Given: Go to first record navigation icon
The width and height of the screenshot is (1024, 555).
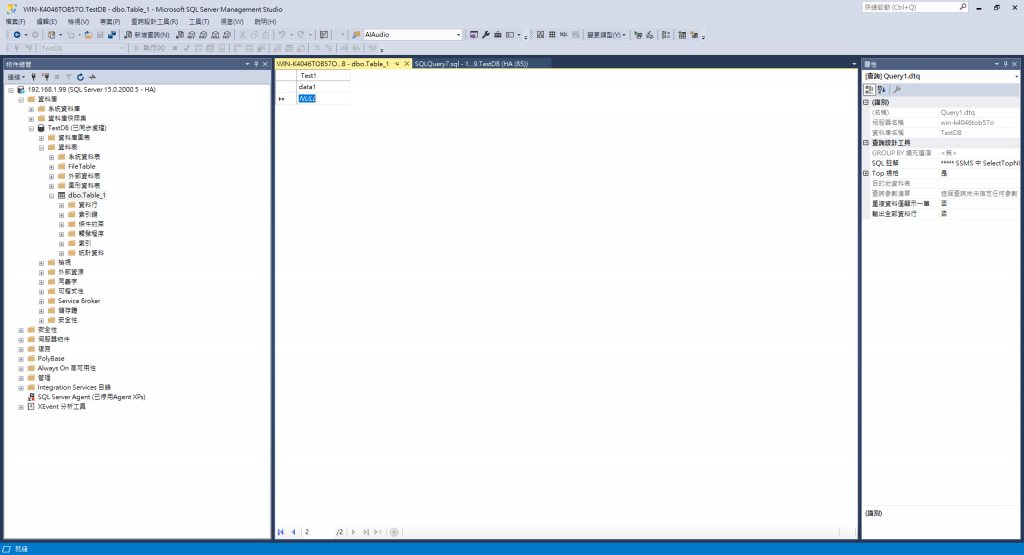Looking at the screenshot, I should [281, 532].
